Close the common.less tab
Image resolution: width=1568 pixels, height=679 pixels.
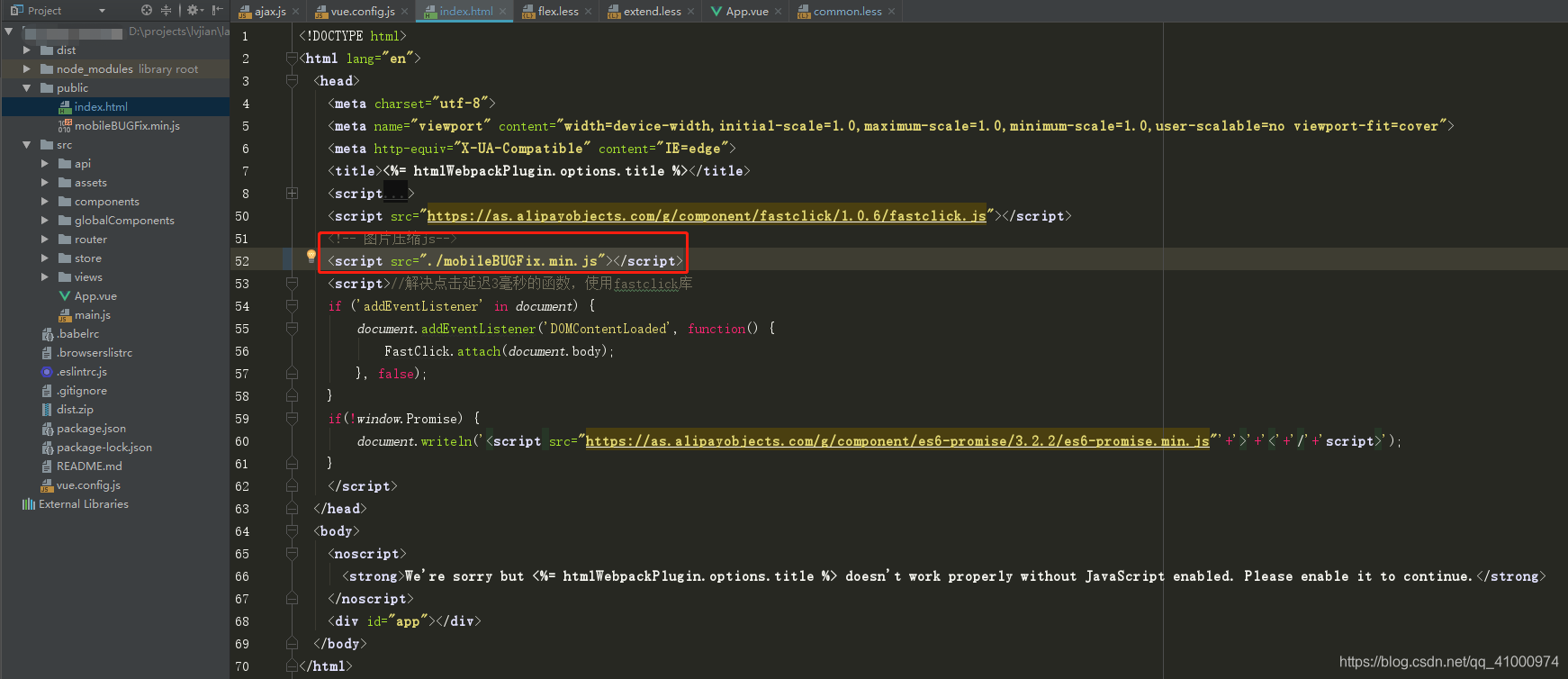(891, 12)
